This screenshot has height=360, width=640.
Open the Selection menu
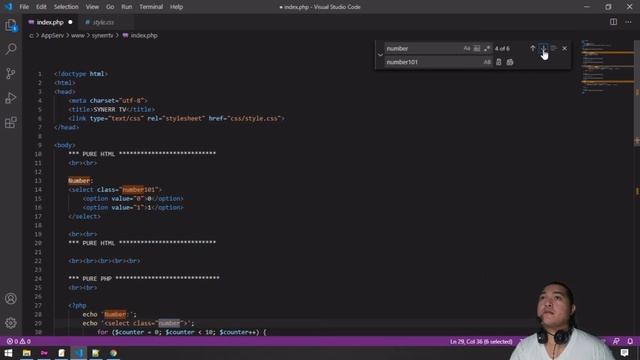[x=66, y=7]
